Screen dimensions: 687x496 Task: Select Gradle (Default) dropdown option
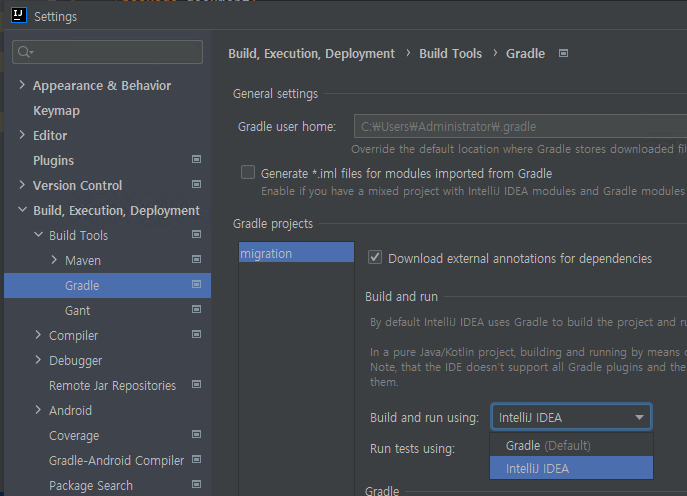(571, 445)
